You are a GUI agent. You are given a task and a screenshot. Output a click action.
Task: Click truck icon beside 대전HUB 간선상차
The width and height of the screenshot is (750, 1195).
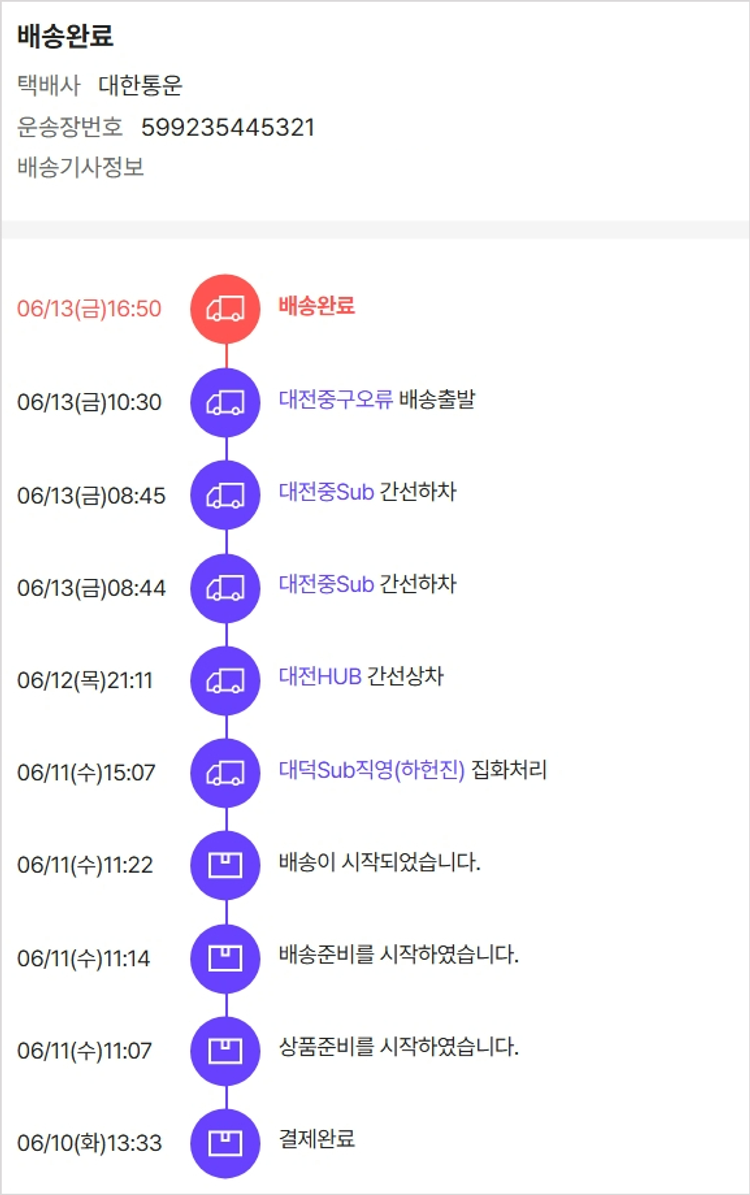[225, 680]
